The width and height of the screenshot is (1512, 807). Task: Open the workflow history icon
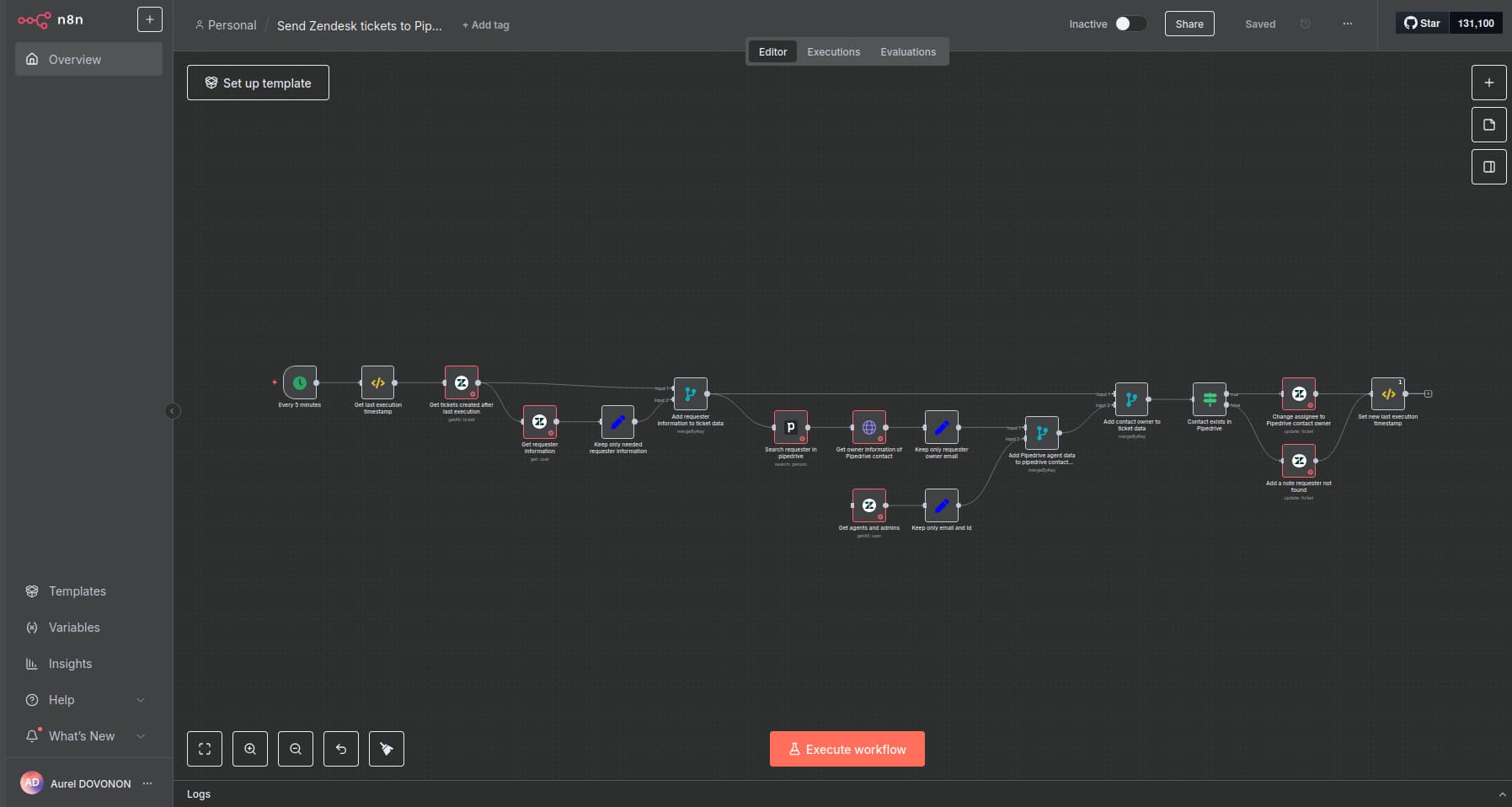[x=1306, y=24]
